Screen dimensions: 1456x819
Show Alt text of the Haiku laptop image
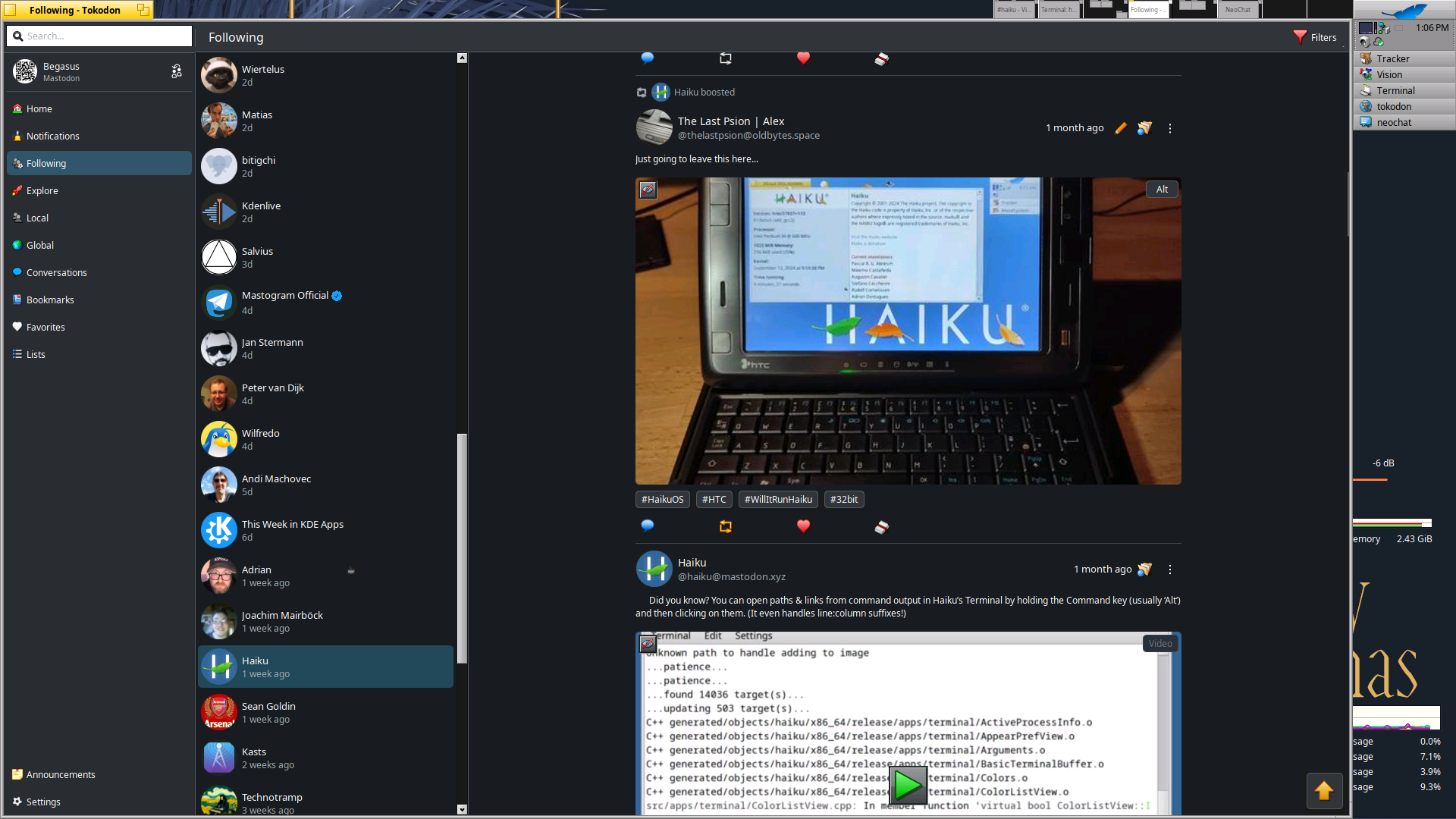1162,190
